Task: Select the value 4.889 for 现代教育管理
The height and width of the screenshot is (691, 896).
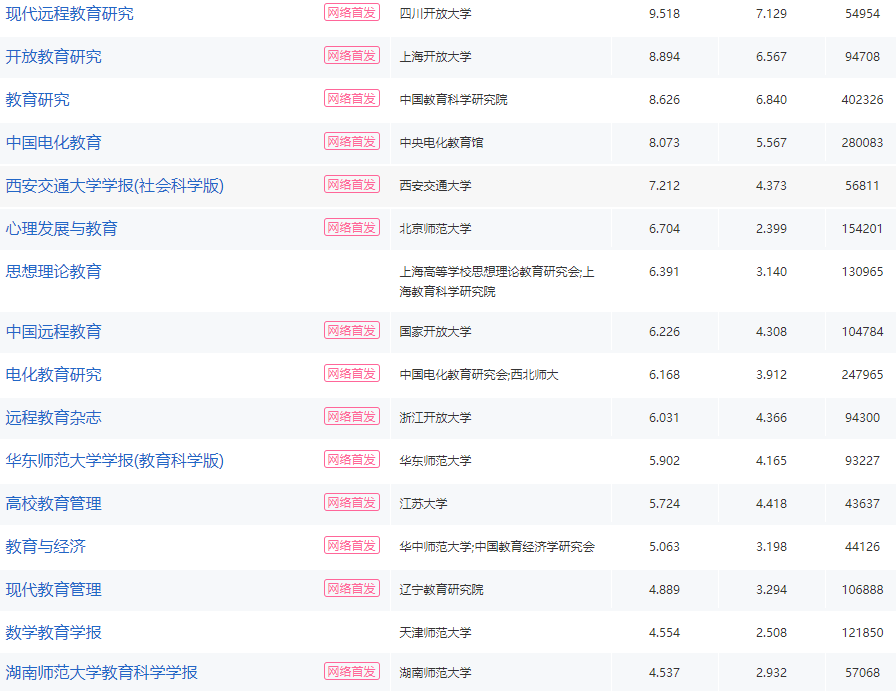Action: click(665, 589)
